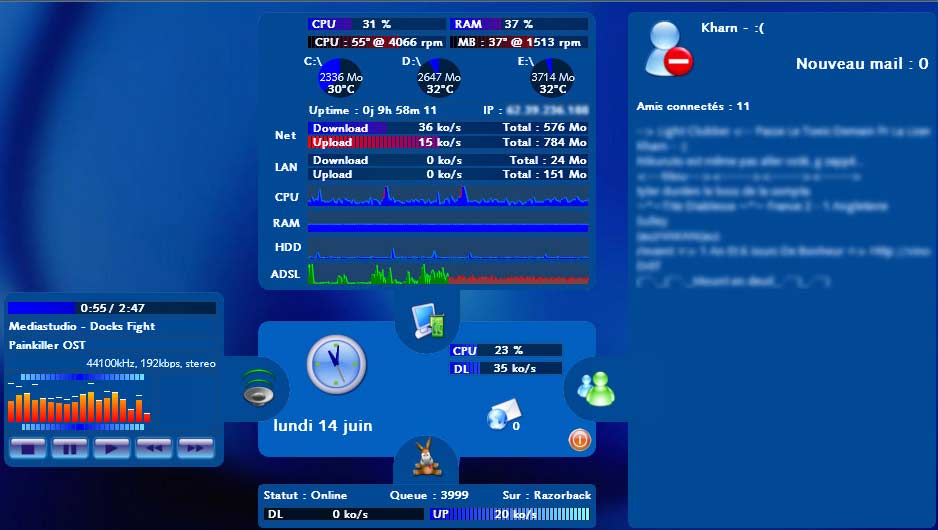
Task: Click the slider bar above the spectrum analyzer
Action: [x=83, y=377]
